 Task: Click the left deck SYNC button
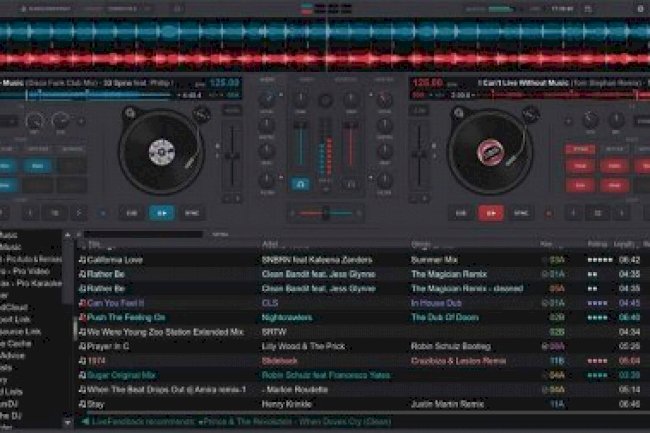point(190,212)
